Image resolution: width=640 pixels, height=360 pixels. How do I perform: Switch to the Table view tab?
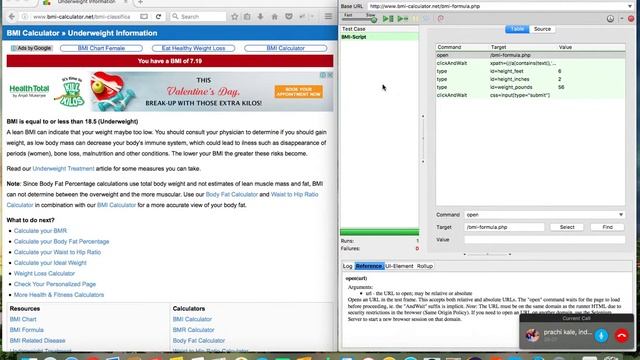tap(517, 29)
